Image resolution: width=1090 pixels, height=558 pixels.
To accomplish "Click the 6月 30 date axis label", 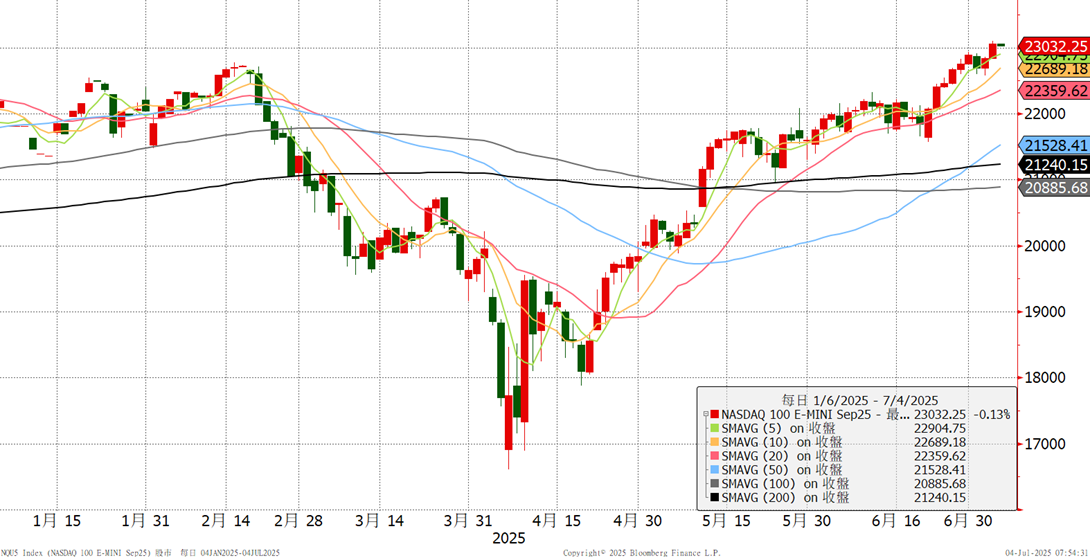I will point(969,520).
